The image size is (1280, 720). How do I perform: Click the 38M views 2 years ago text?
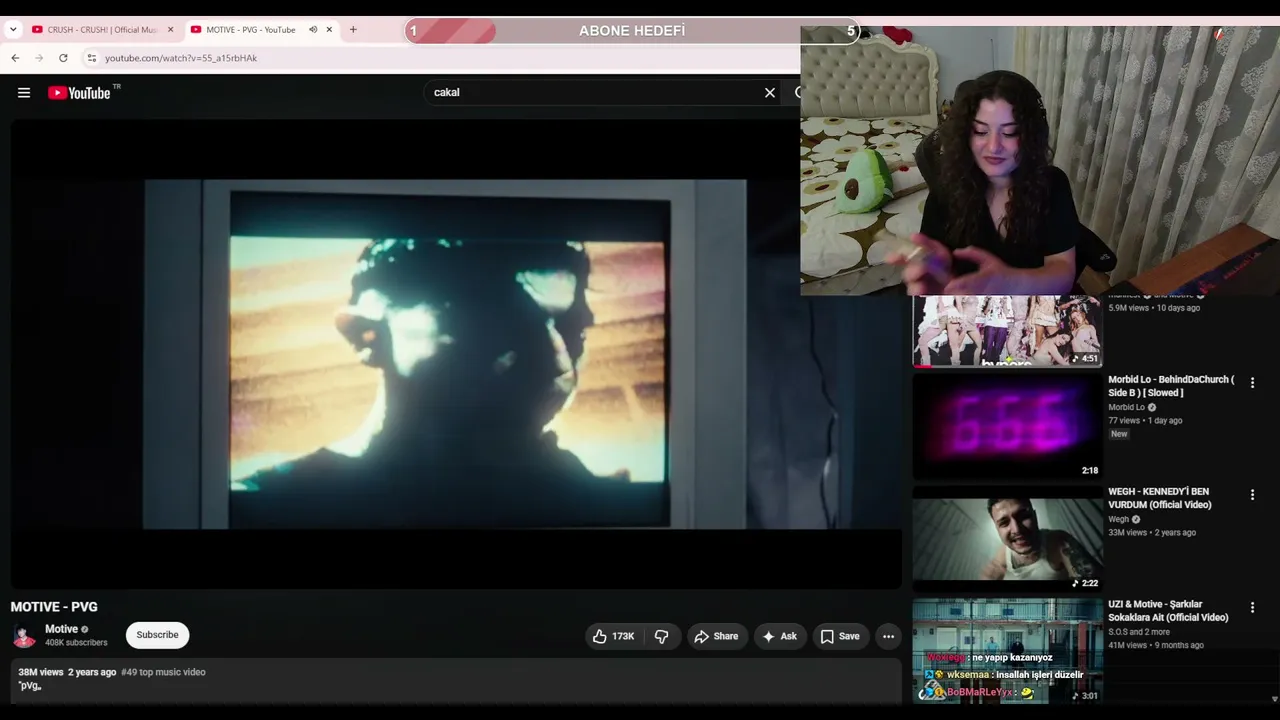(67, 672)
